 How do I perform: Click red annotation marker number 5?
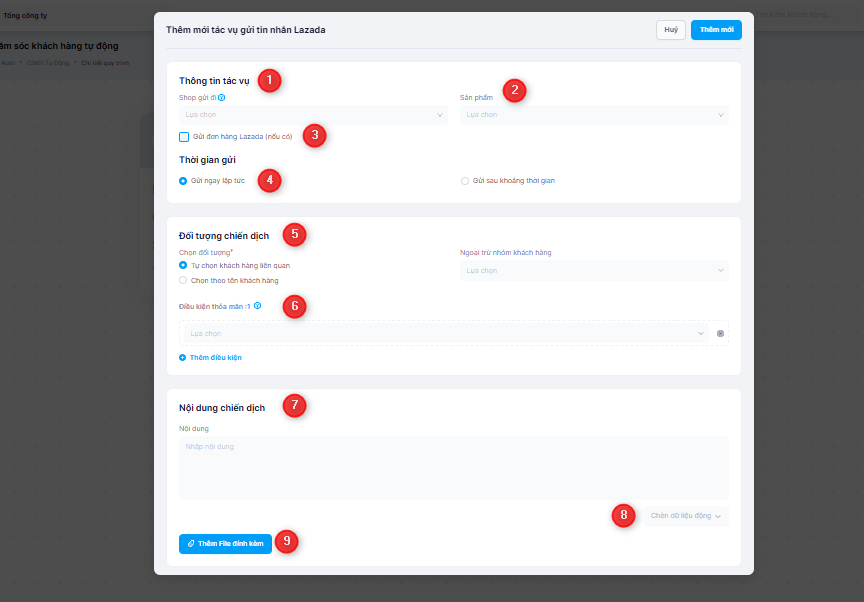tap(293, 234)
